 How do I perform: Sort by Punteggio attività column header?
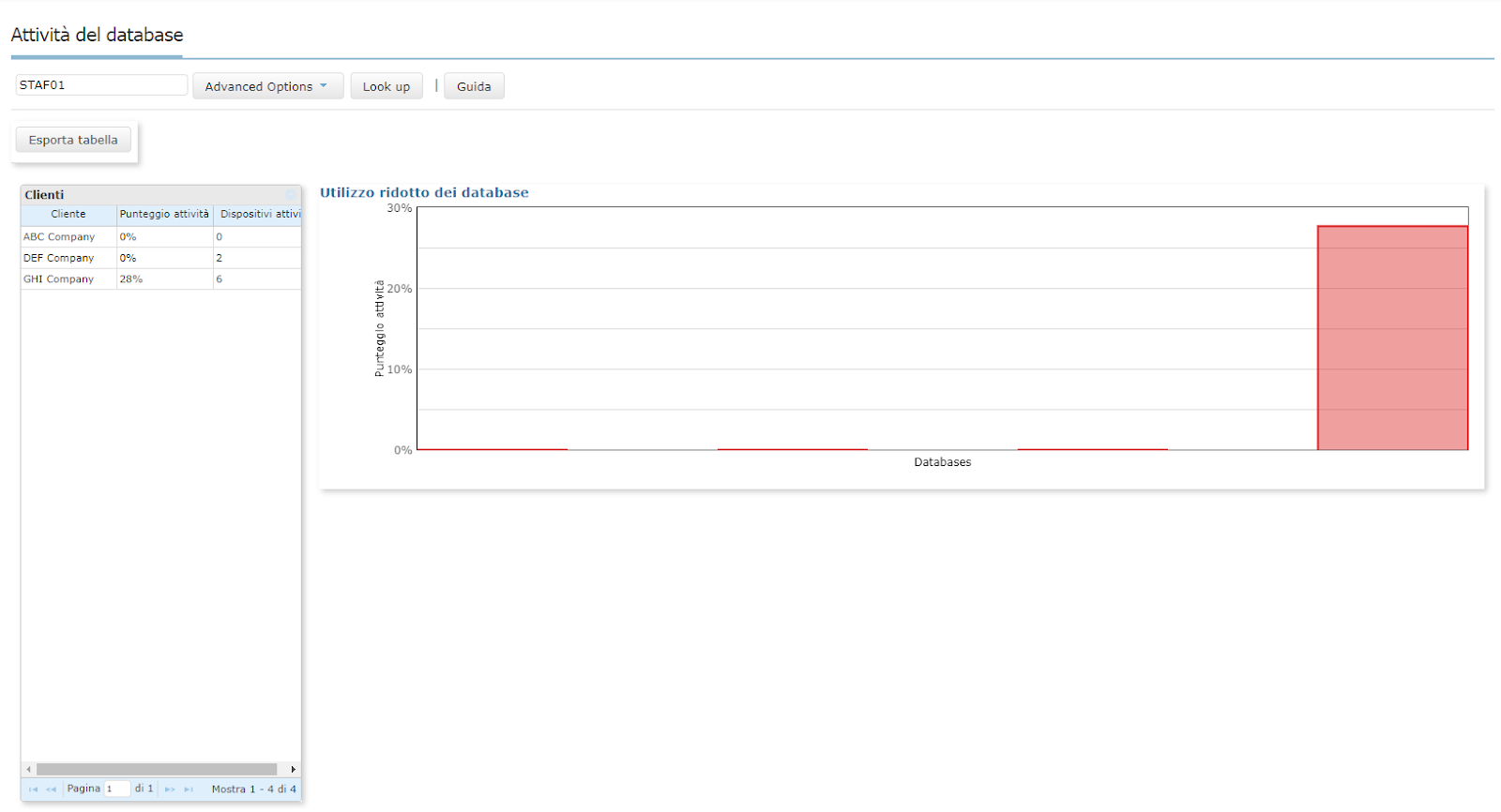click(164, 215)
